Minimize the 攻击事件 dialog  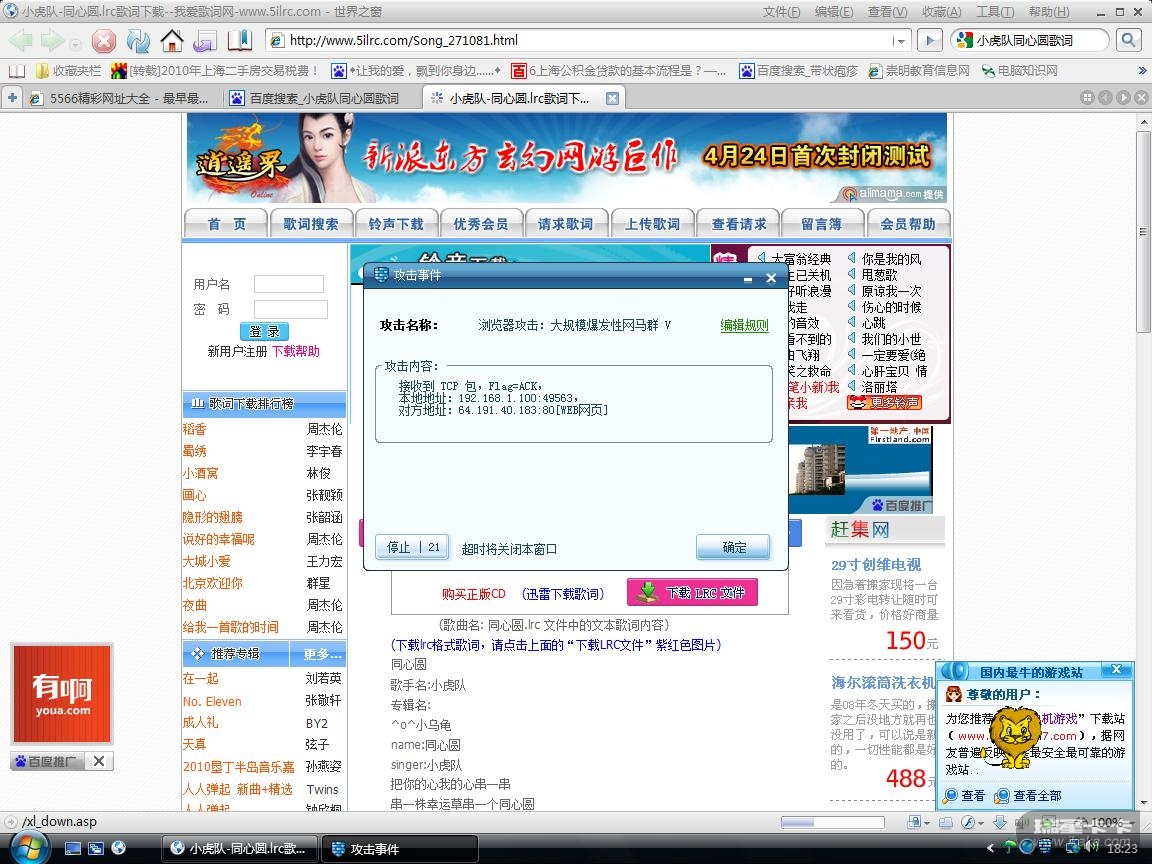[x=748, y=278]
